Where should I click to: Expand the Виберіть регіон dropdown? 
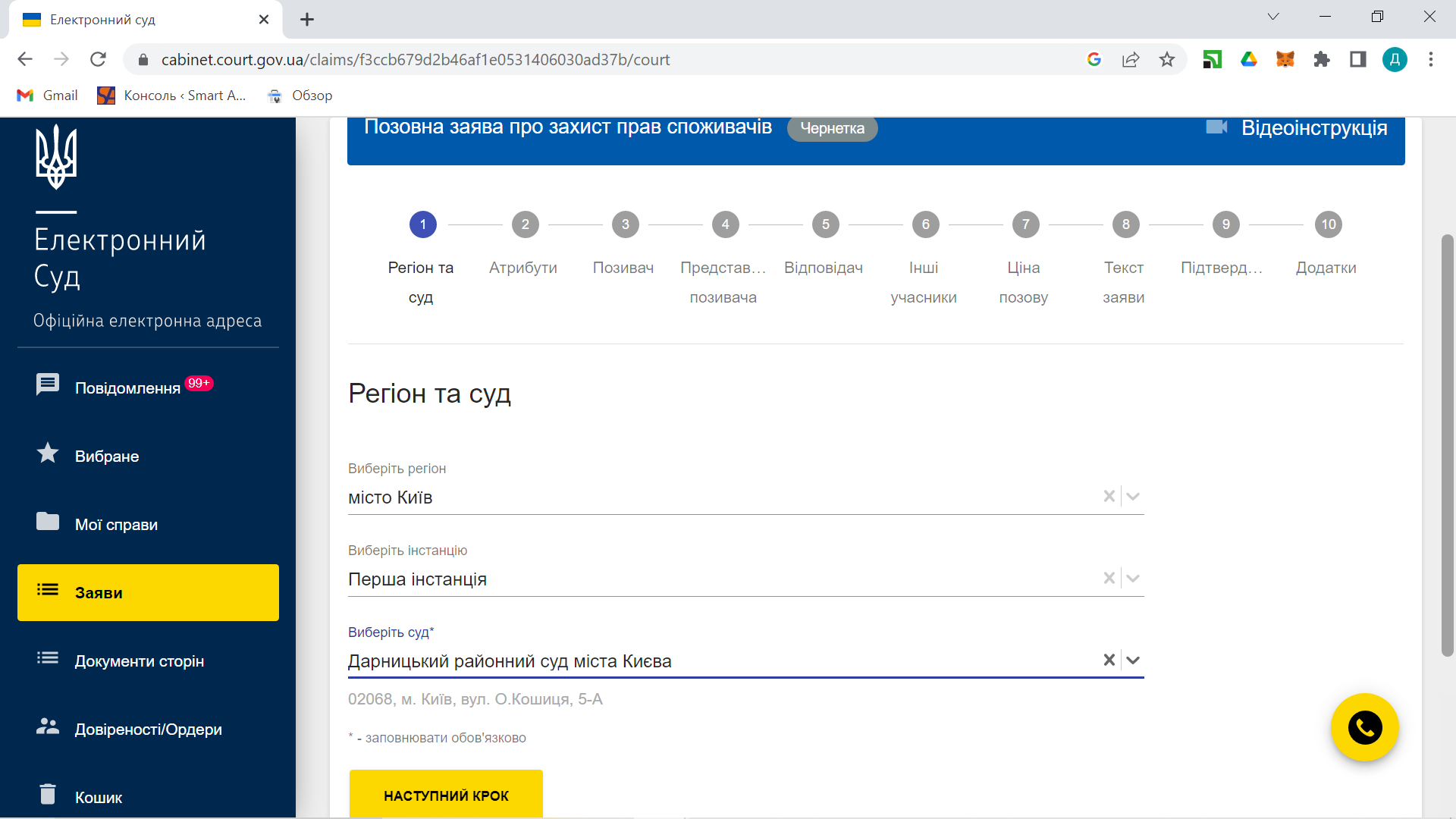(1133, 497)
